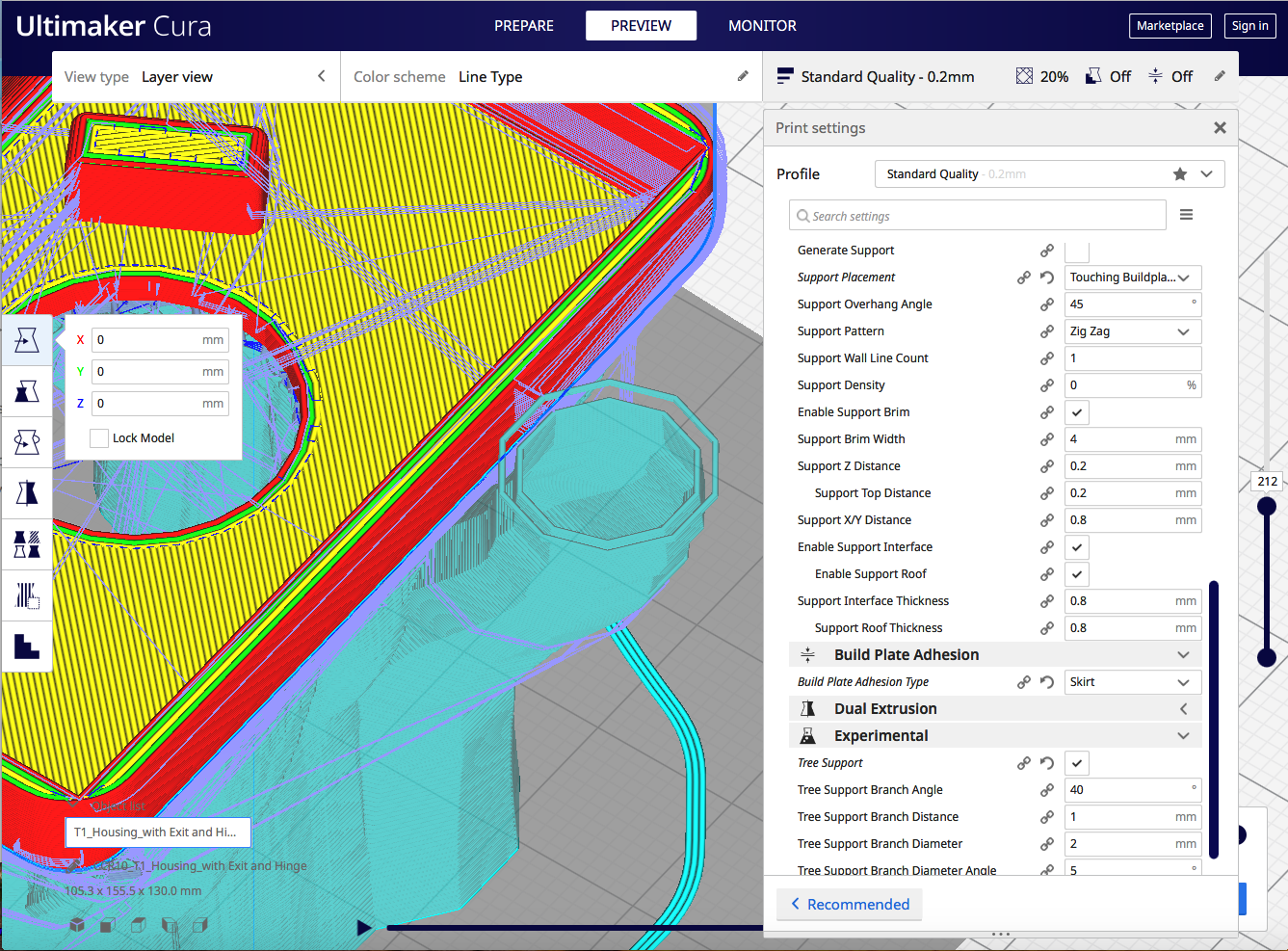The width and height of the screenshot is (1288, 951).
Task: Select the Support Blocker tool
Action: tap(27, 595)
